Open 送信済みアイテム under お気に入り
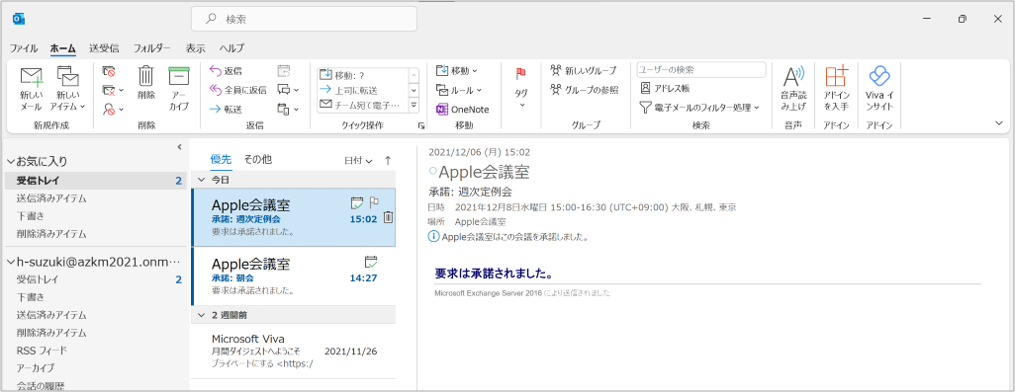 click(95, 198)
